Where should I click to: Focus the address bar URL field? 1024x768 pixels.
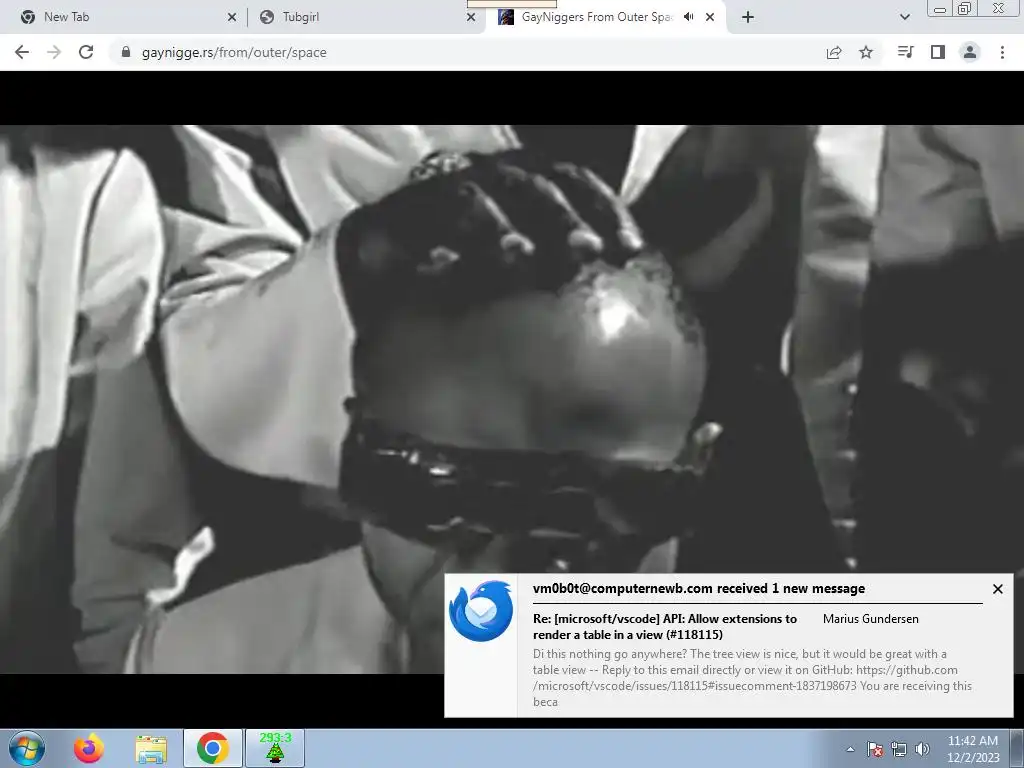pyautogui.click(x=470, y=52)
